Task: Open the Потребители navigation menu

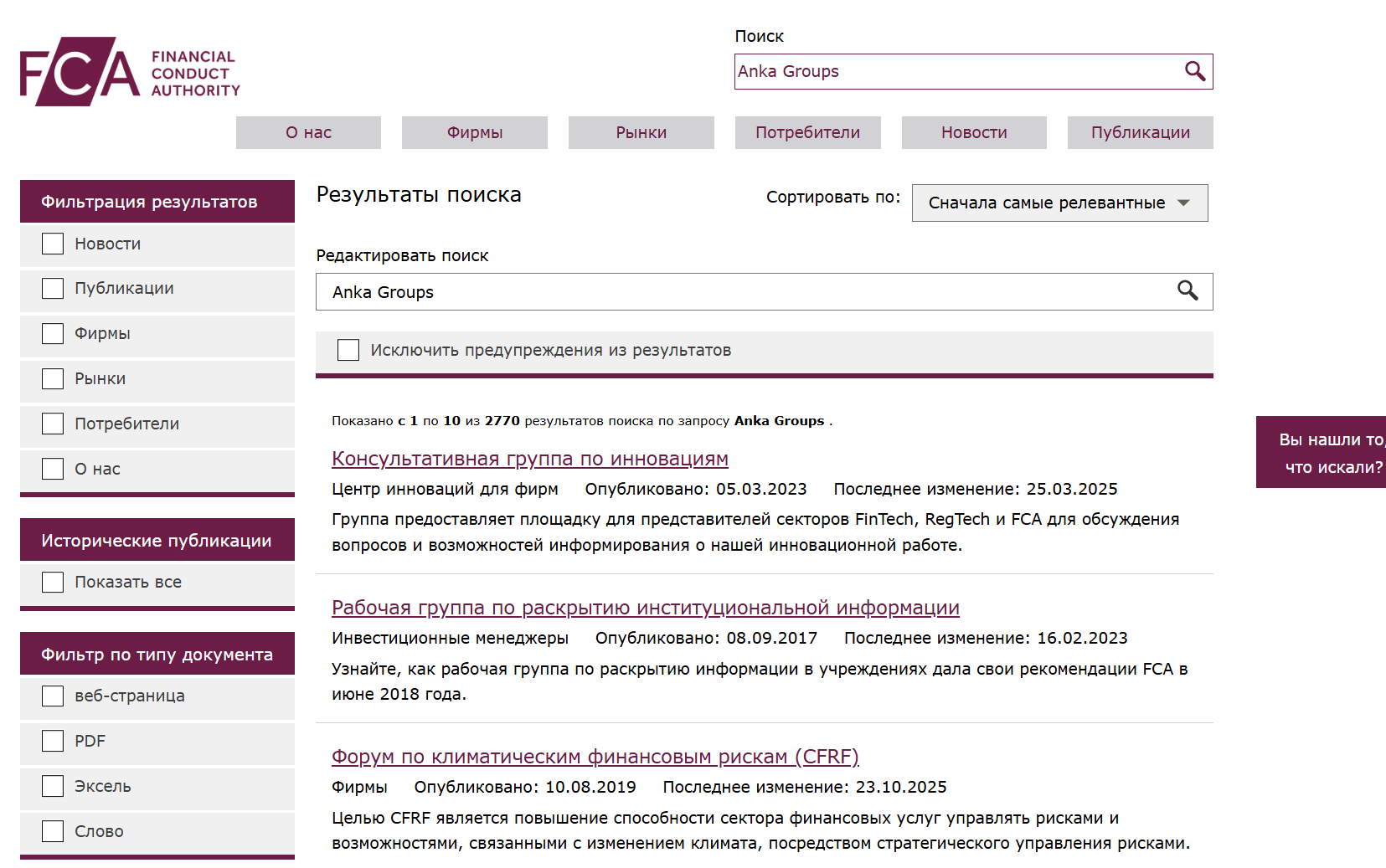Action: tap(807, 133)
